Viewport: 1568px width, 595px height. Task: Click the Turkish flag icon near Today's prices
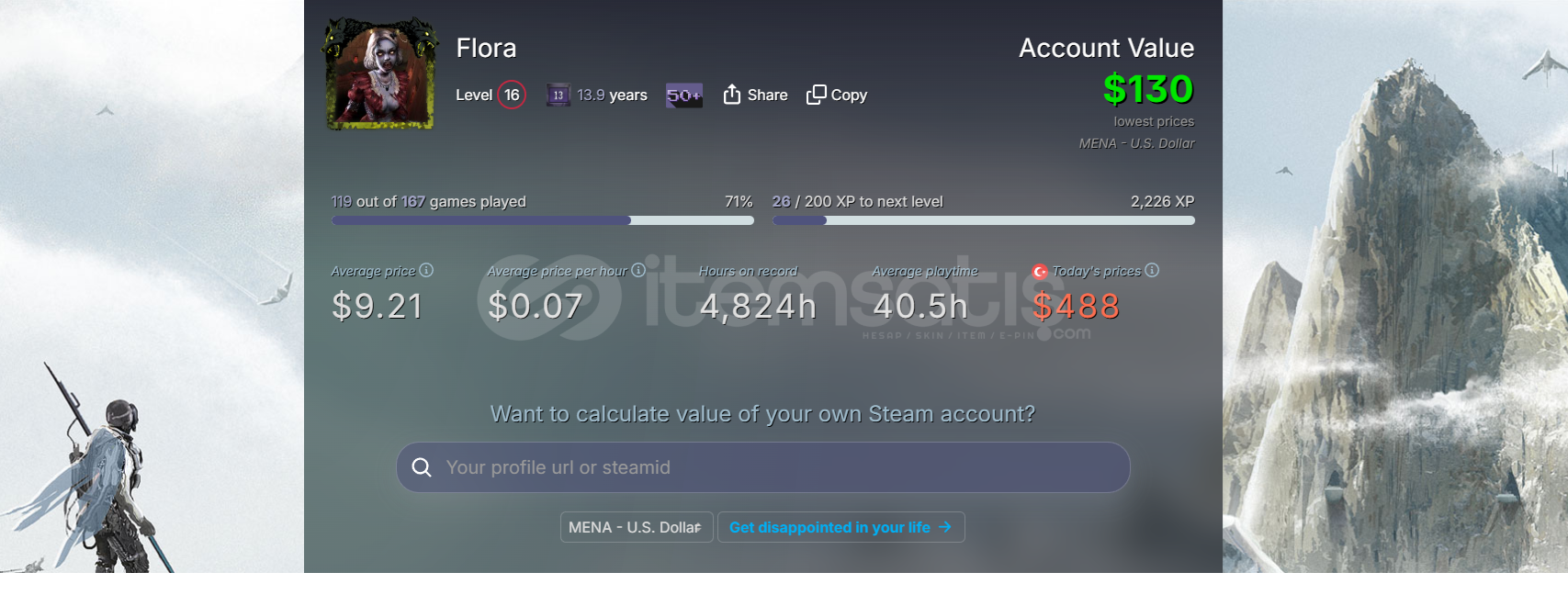[x=1040, y=272]
